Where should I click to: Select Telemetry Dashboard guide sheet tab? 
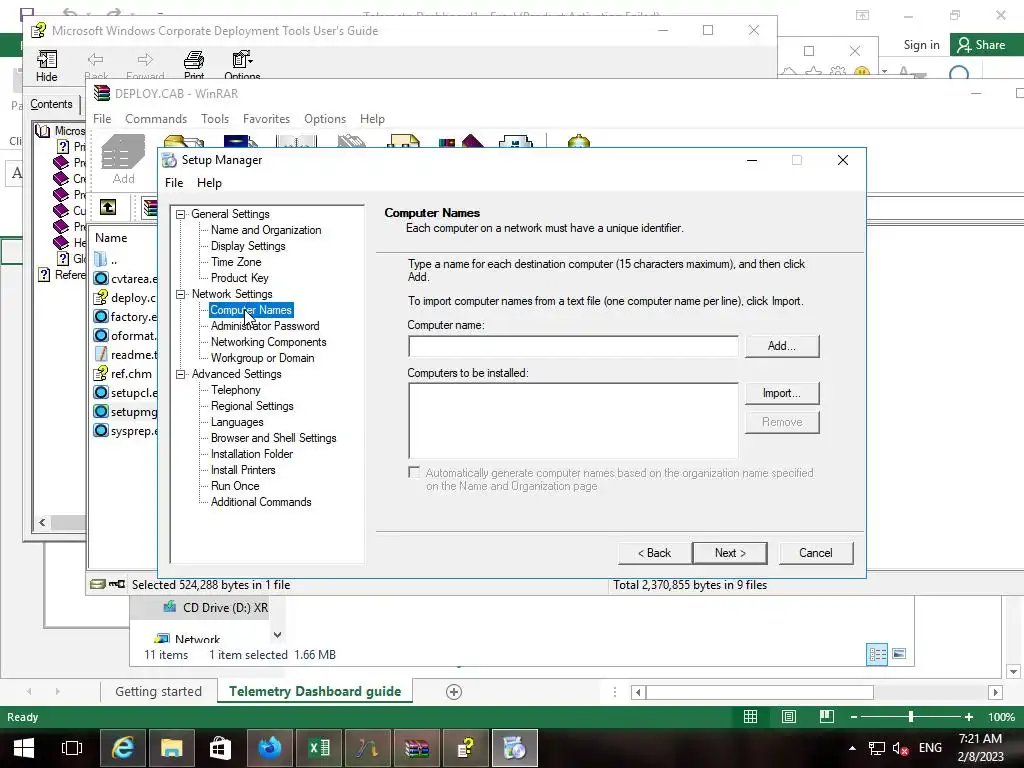coord(315,692)
